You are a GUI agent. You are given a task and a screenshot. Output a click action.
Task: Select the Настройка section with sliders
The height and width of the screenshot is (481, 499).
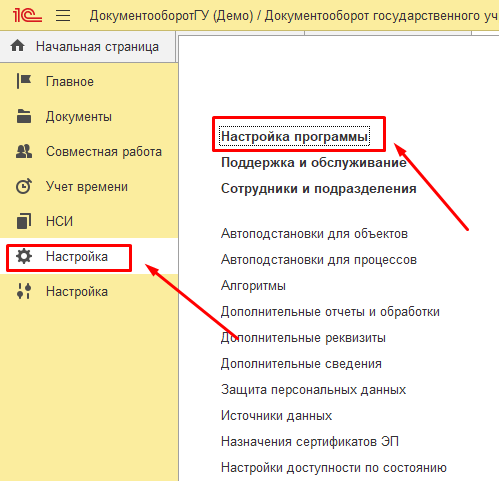tap(89, 291)
